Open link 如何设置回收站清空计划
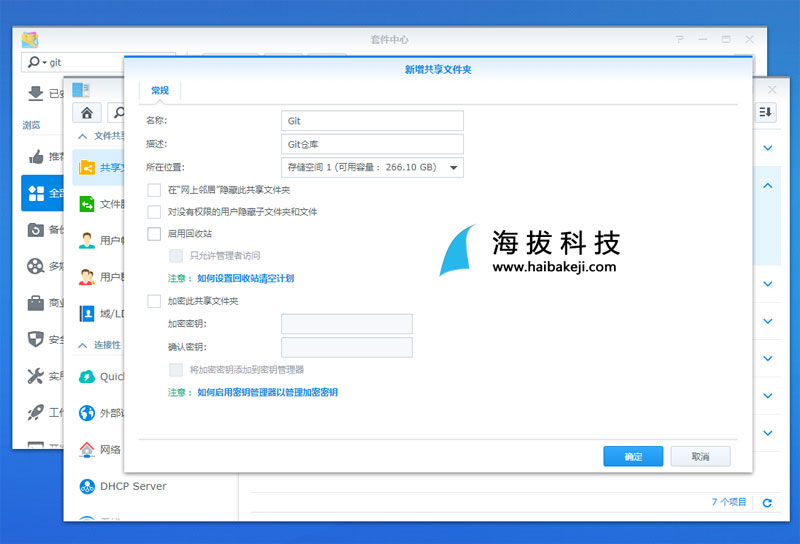This screenshot has height=544, width=800. pos(245,278)
